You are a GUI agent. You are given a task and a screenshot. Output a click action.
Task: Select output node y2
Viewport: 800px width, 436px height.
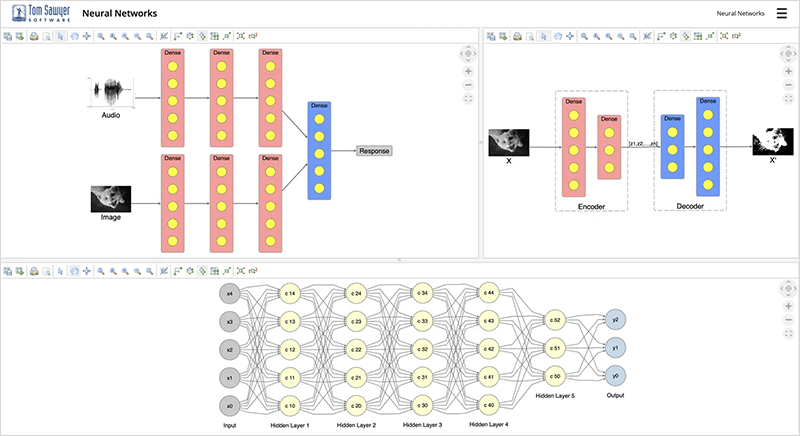615,320
